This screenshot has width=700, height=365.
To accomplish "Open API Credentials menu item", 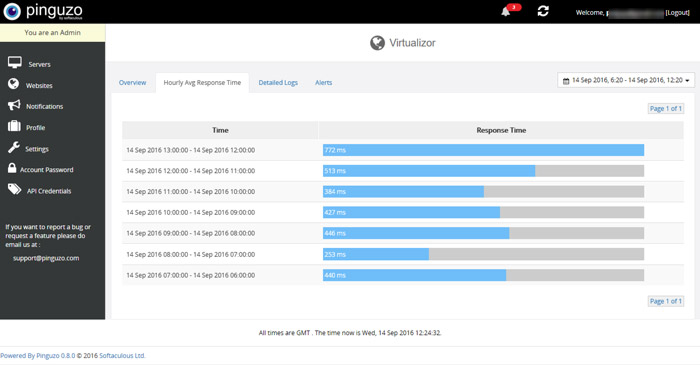I will 49,191.
